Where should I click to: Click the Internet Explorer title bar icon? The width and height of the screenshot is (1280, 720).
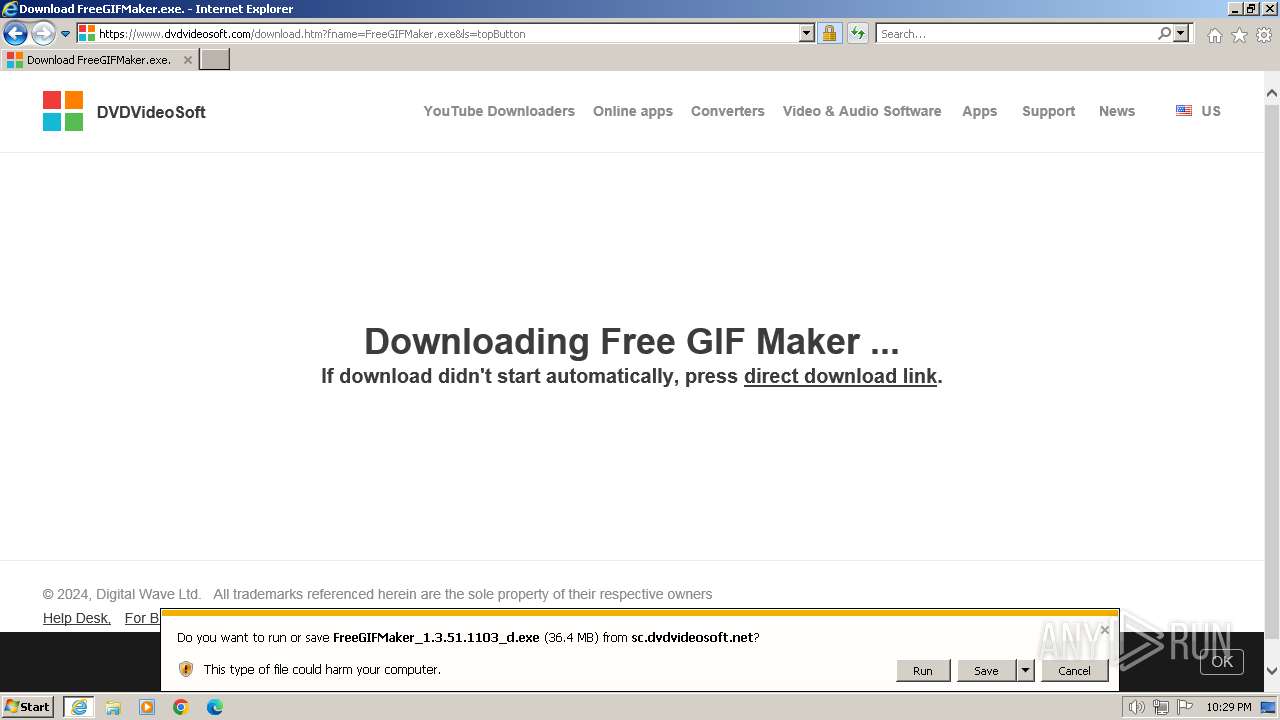10,9
